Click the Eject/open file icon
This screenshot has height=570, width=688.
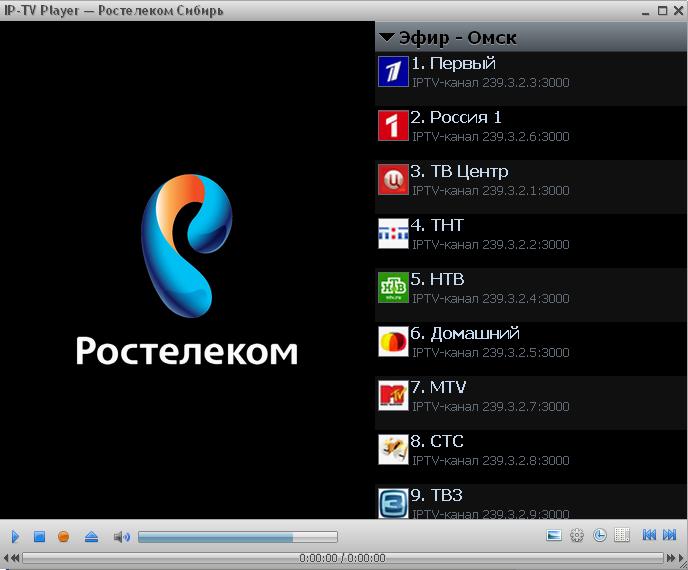pos(91,537)
